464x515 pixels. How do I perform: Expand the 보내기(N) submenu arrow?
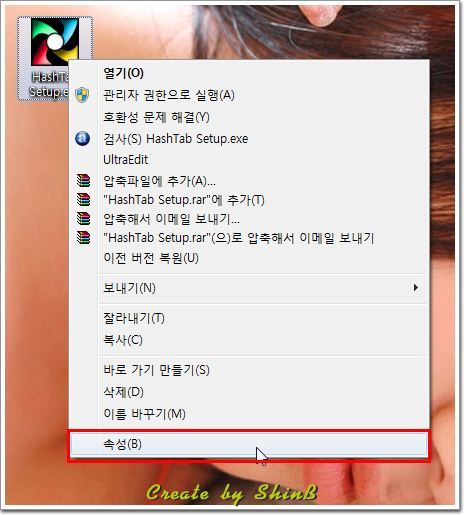coord(415,287)
